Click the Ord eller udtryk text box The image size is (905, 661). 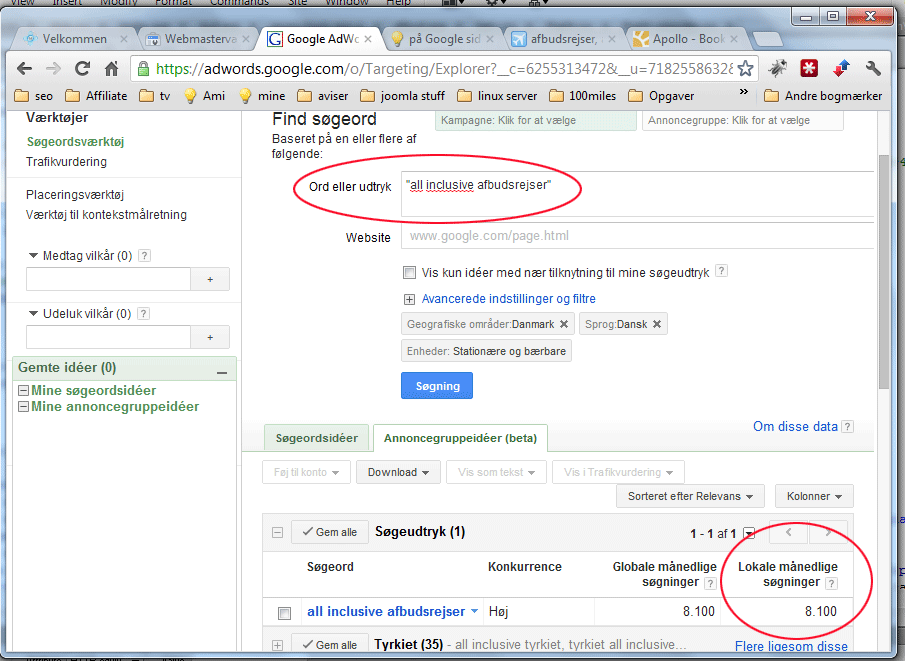coord(637,194)
